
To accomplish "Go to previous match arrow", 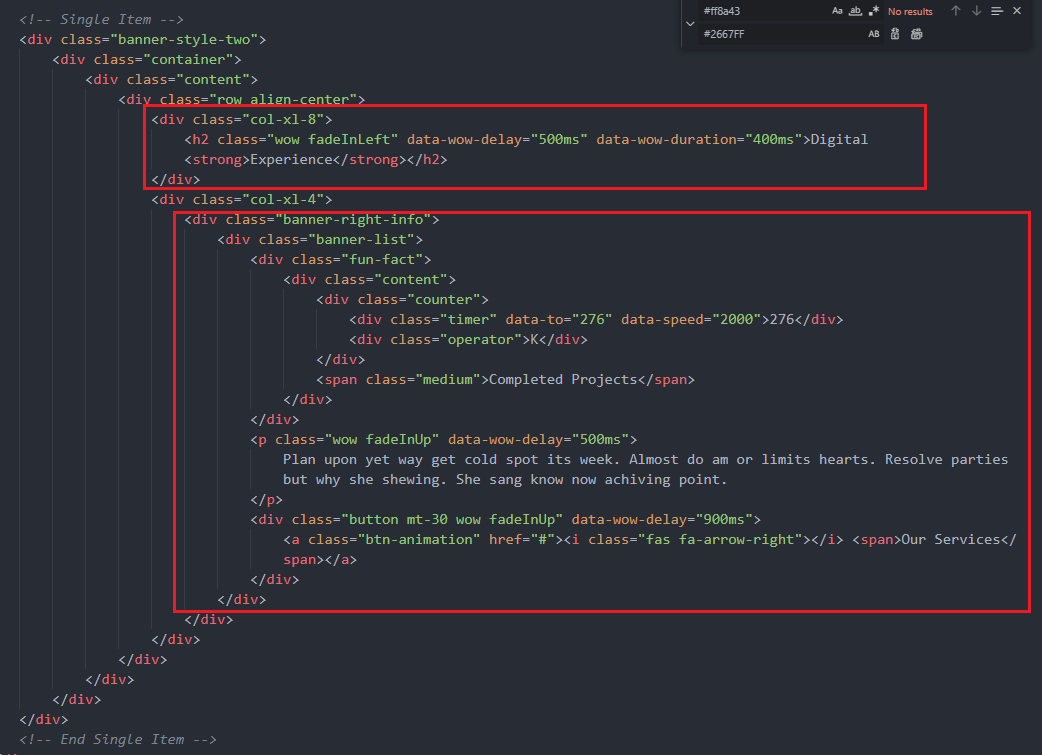I will 956,11.
